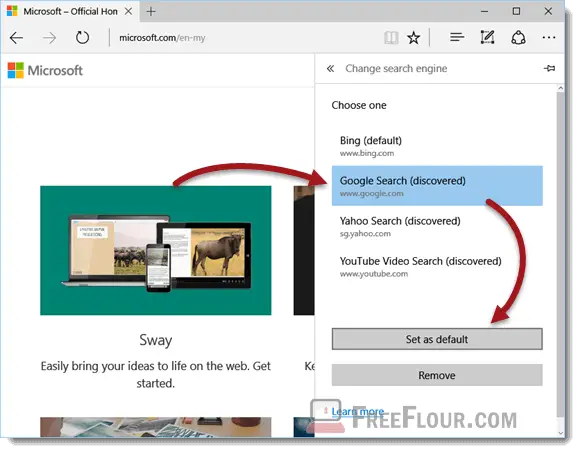Open a new tab with plus

tap(151, 11)
